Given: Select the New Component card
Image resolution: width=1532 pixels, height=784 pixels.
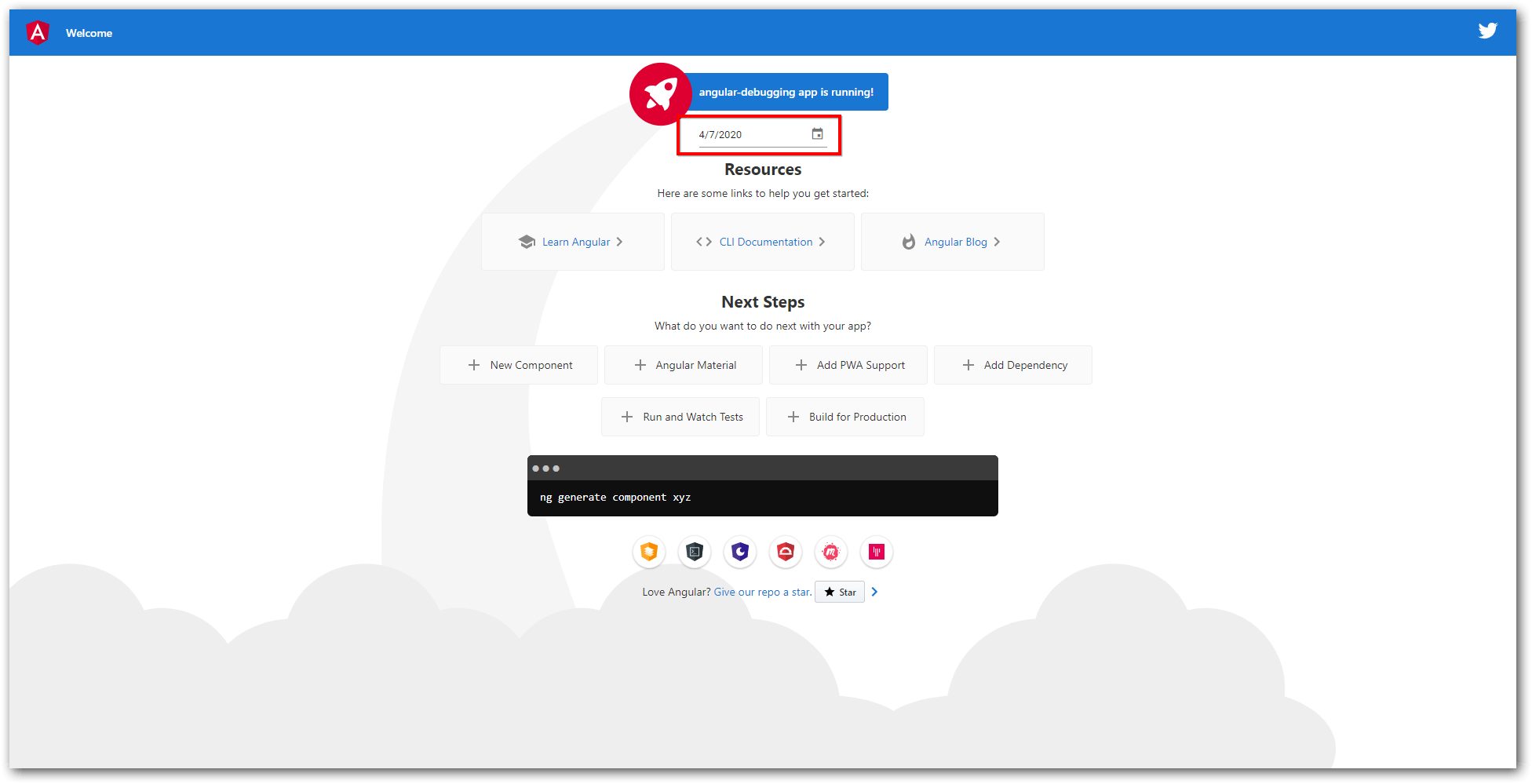Looking at the screenshot, I should coord(519,365).
